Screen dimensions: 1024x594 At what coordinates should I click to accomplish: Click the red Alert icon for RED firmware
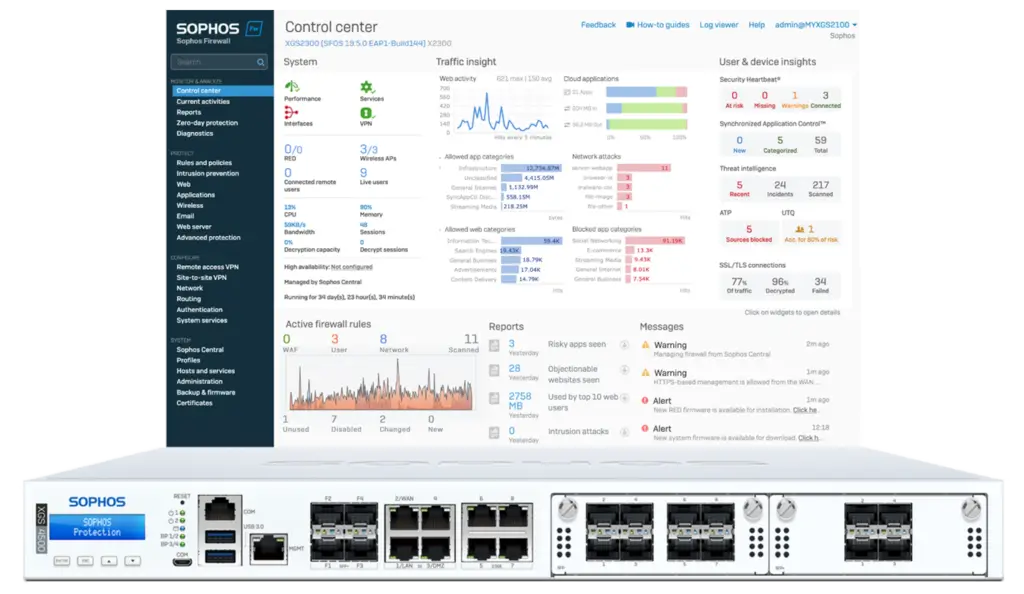[645, 400]
